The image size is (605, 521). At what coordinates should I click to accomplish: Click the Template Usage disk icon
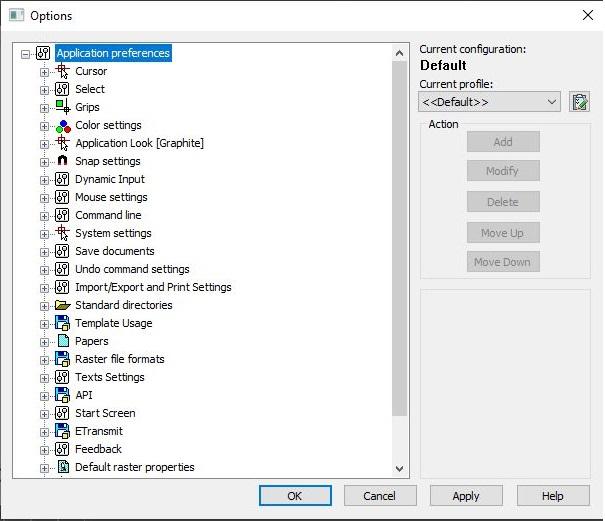coord(62,323)
